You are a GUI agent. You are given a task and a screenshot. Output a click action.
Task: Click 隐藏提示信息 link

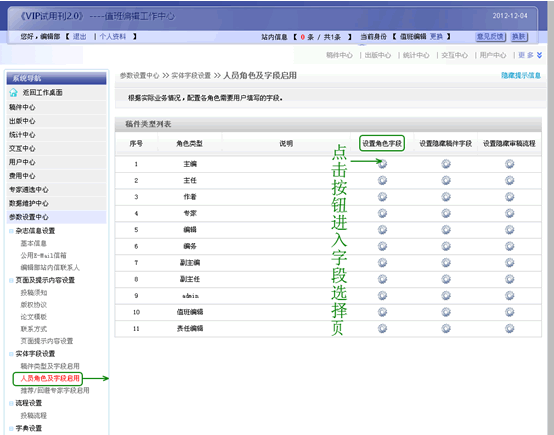[x=521, y=75]
